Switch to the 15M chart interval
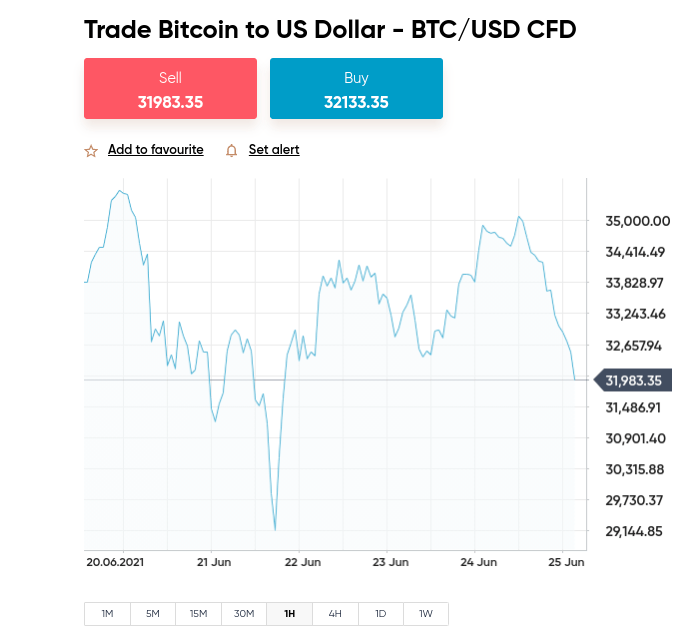Screen dimensions: 683x638 tap(198, 614)
